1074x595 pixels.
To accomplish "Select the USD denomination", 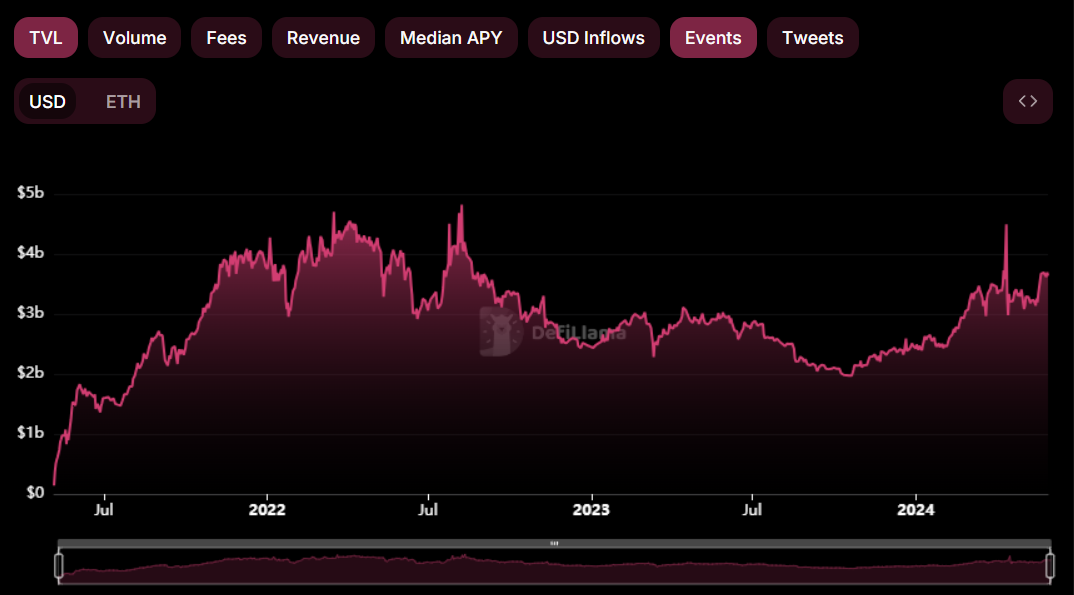I will (x=47, y=102).
